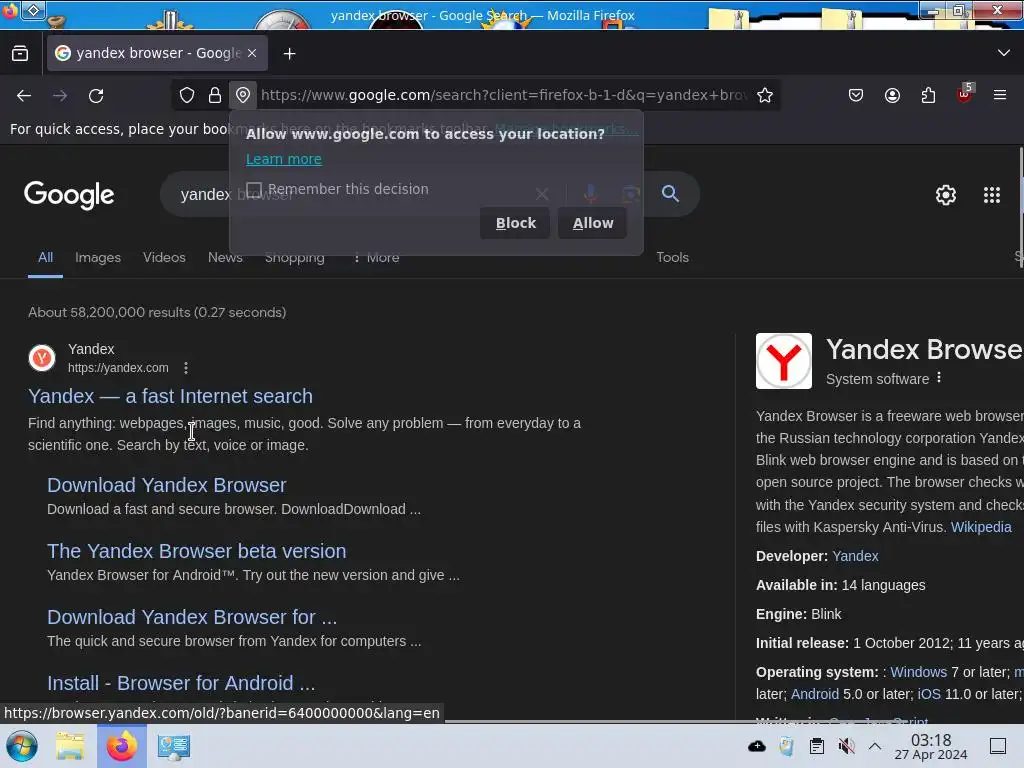Screen dimensions: 1024x768
Task: Select the All results tab
Action: [x=45, y=257]
